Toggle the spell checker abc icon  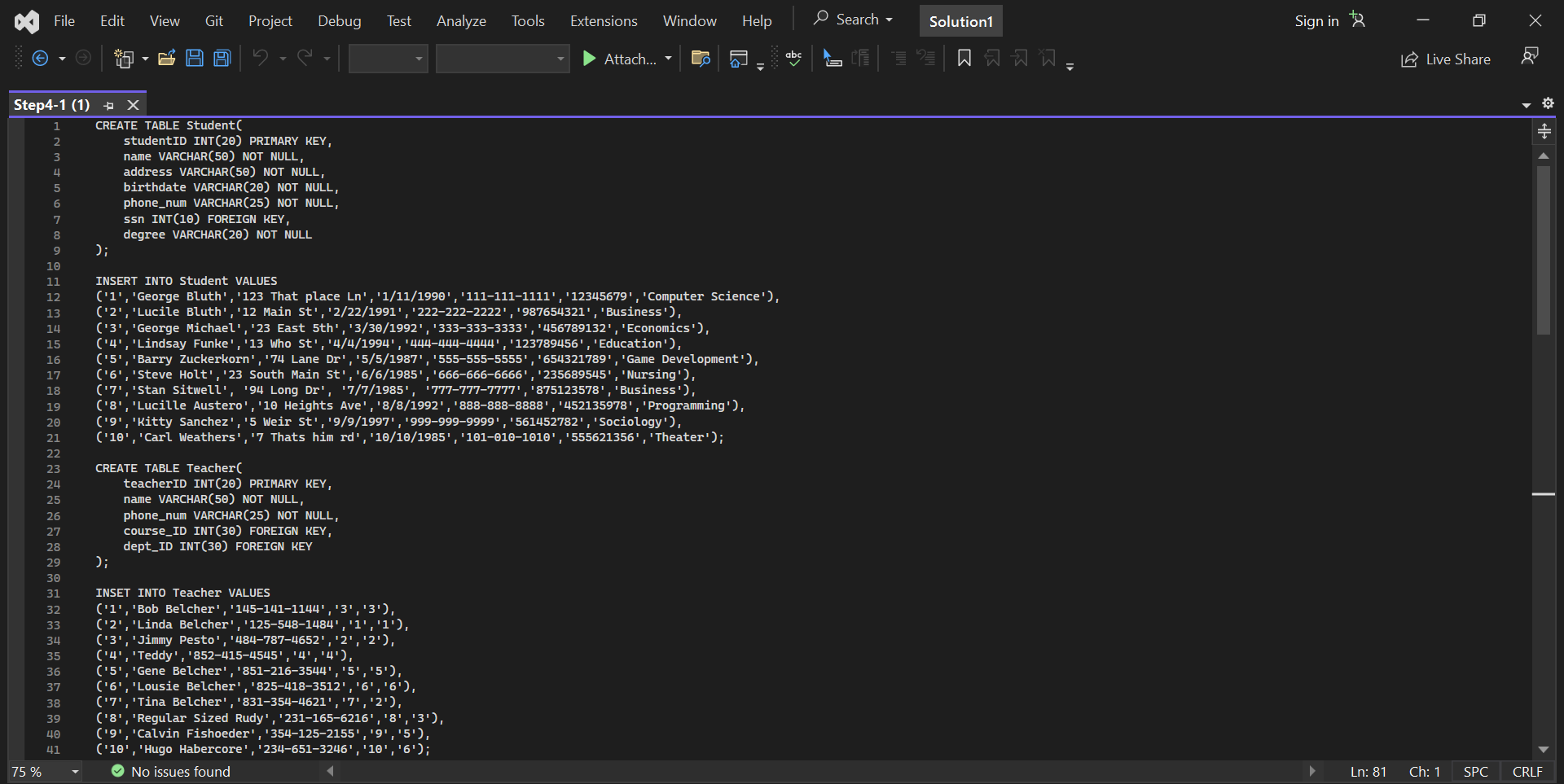click(793, 59)
